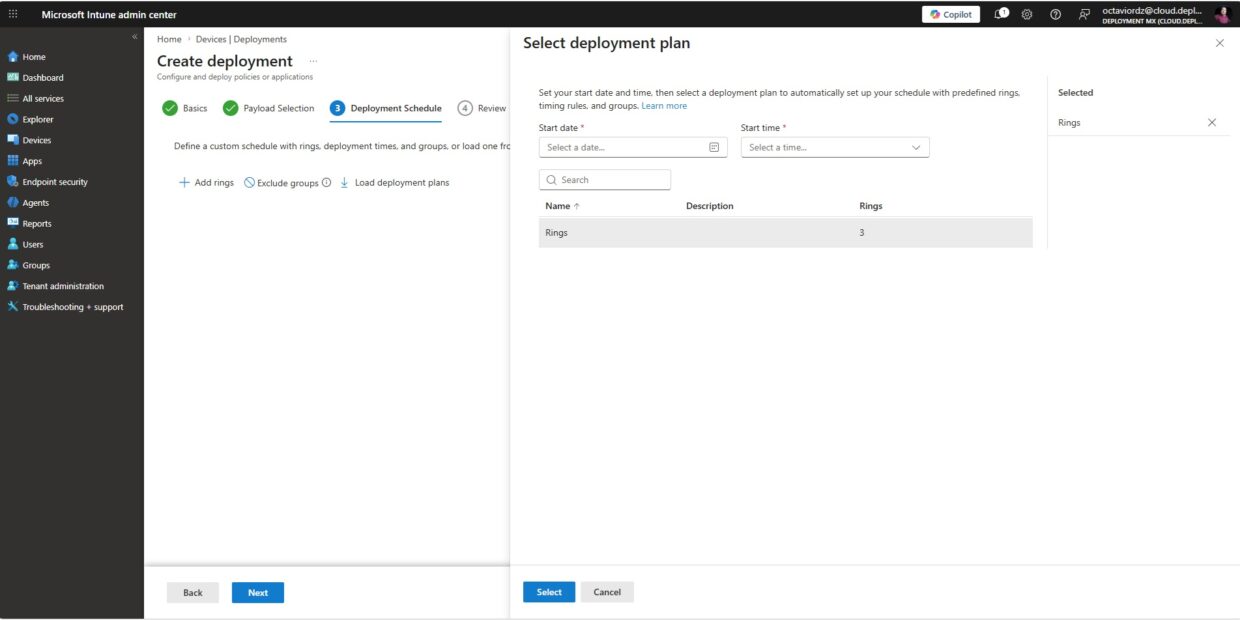Click the Copilot button in header
Screen dimensions: 1240x620
951,14
